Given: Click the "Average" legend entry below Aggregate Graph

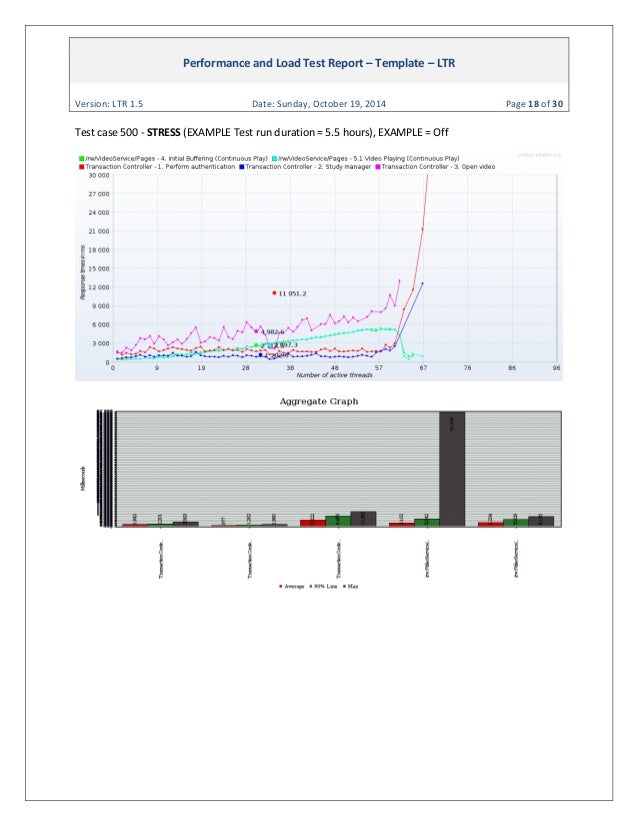Looking at the screenshot, I should [292, 586].
